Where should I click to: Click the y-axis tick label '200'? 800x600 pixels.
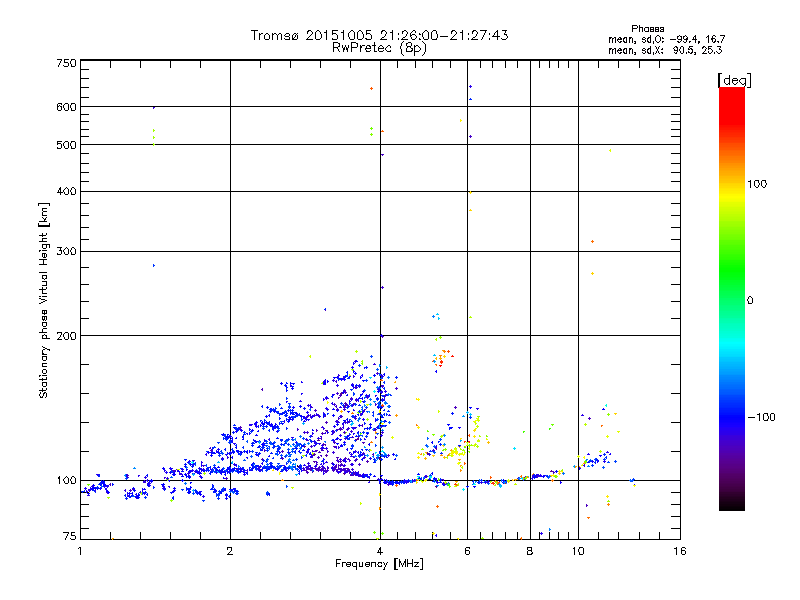click(66, 336)
